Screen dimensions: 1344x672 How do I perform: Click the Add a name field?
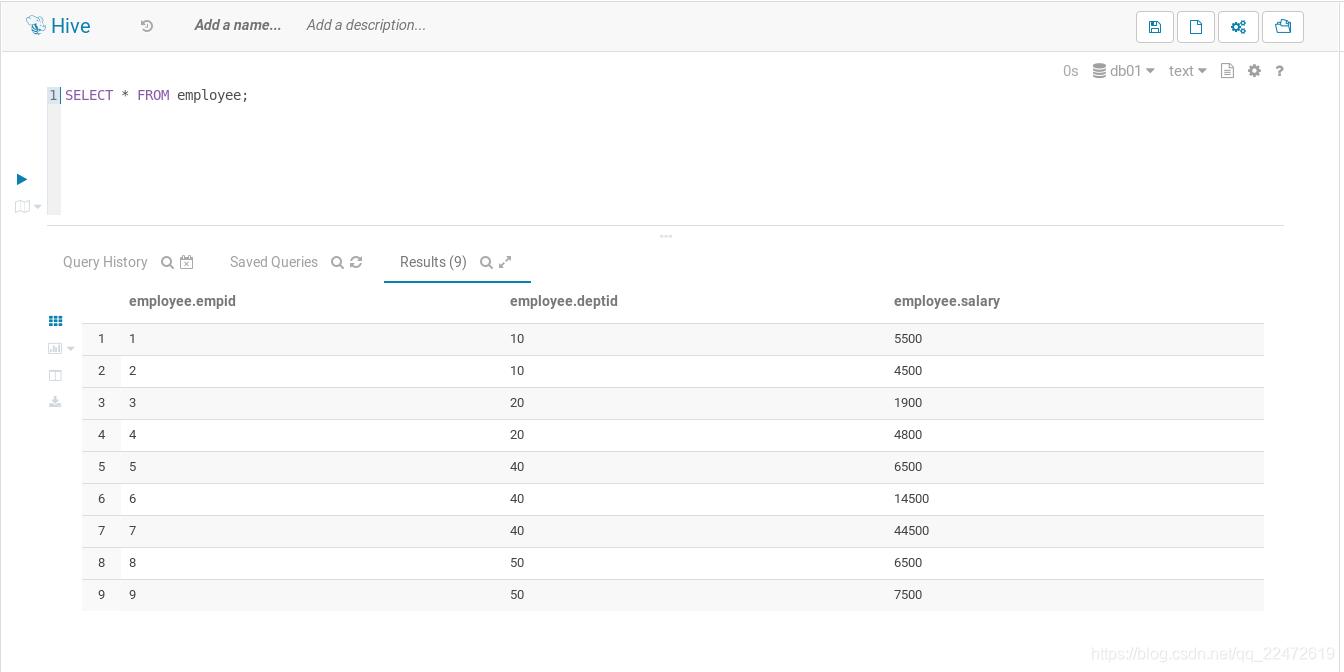238,25
